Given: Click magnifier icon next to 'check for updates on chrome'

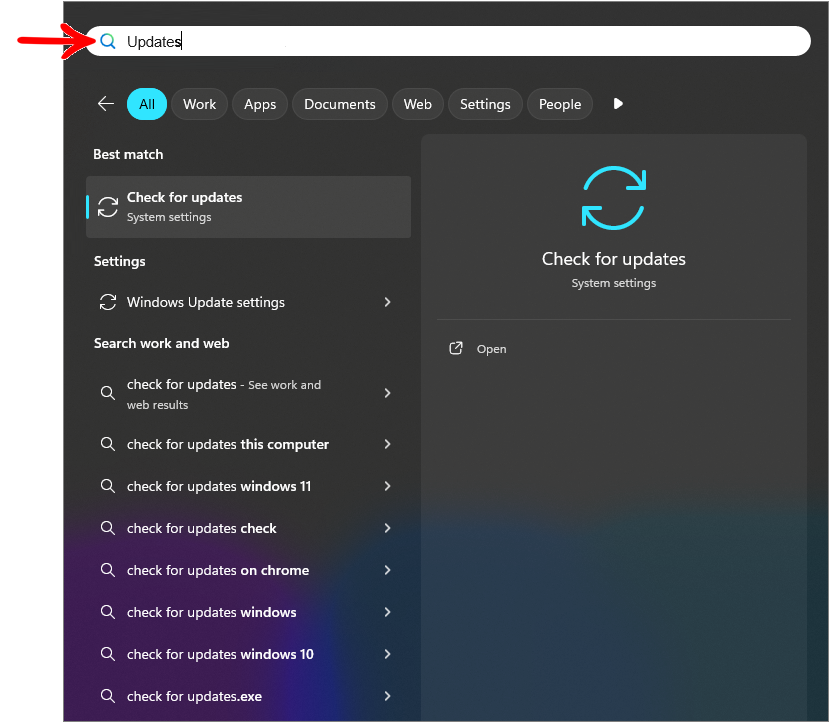Looking at the screenshot, I should click(108, 570).
